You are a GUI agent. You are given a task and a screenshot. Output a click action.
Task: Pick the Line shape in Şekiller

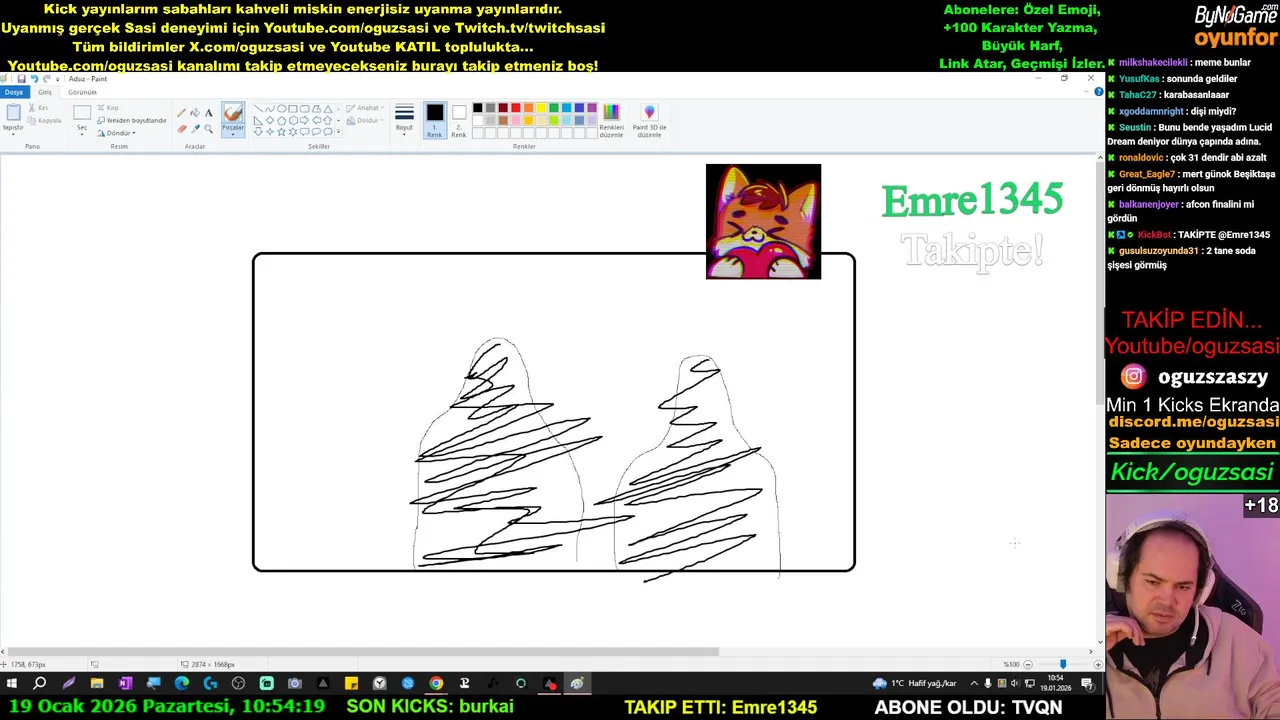pyautogui.click(x=258, y=108)
